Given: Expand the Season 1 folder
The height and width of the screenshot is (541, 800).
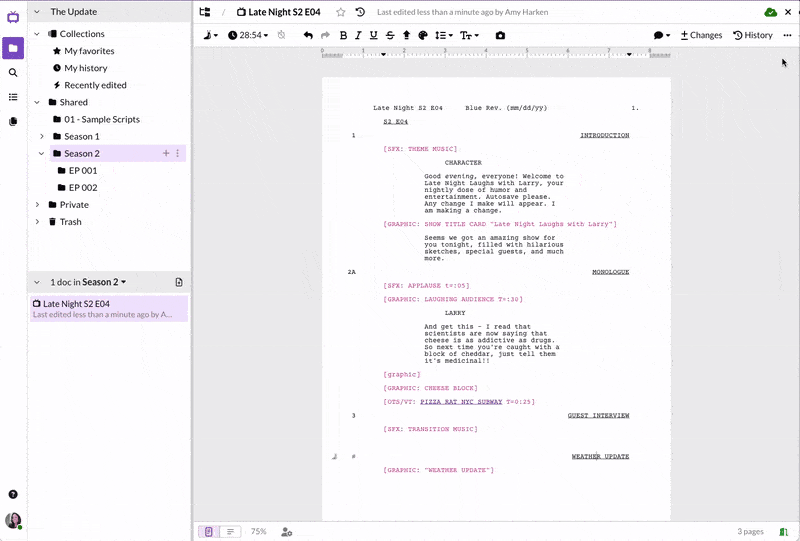Looking at the screenshot, I should (x=42, y=136).
